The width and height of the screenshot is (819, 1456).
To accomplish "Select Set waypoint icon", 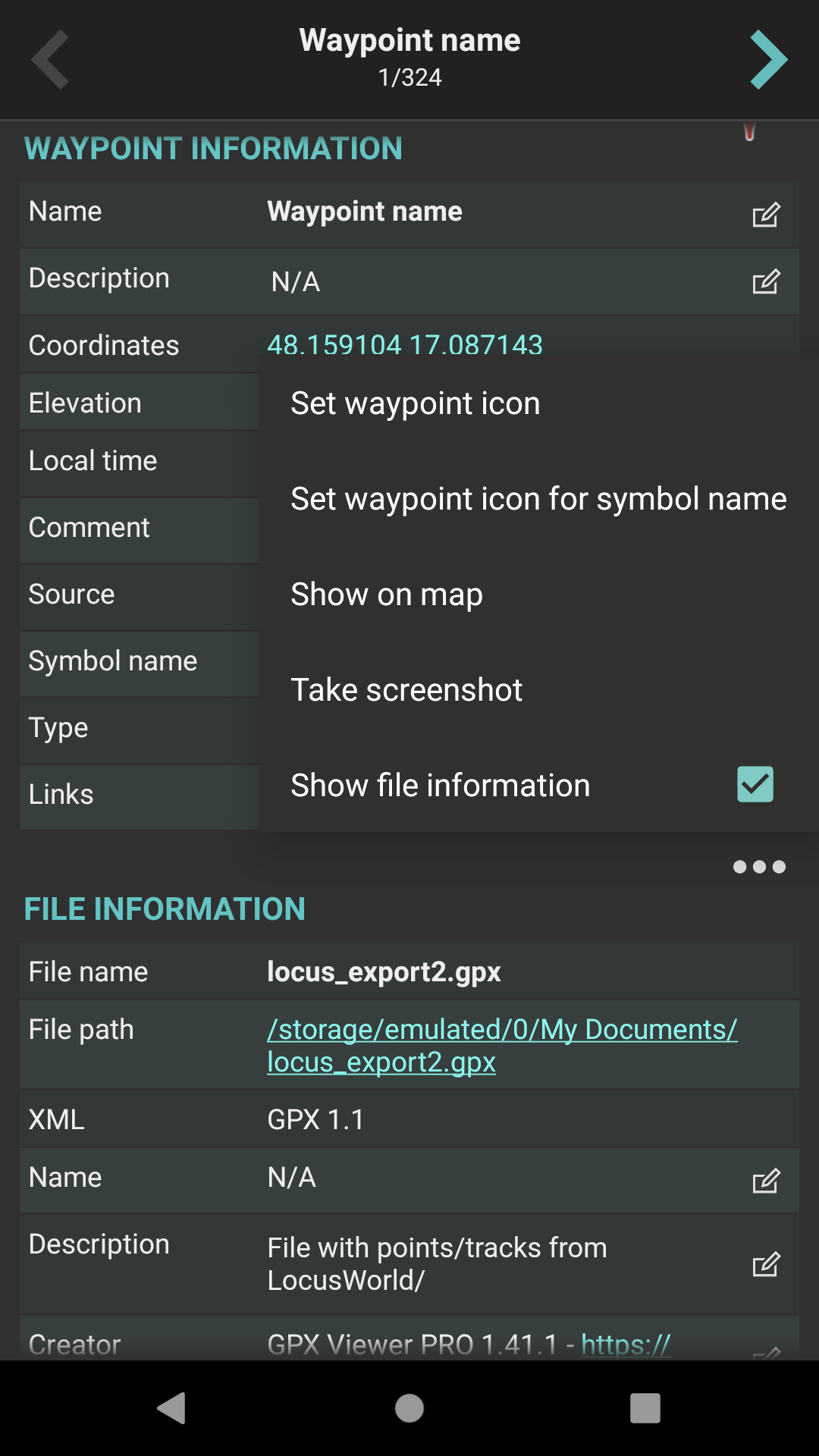I will coord(416,403).
